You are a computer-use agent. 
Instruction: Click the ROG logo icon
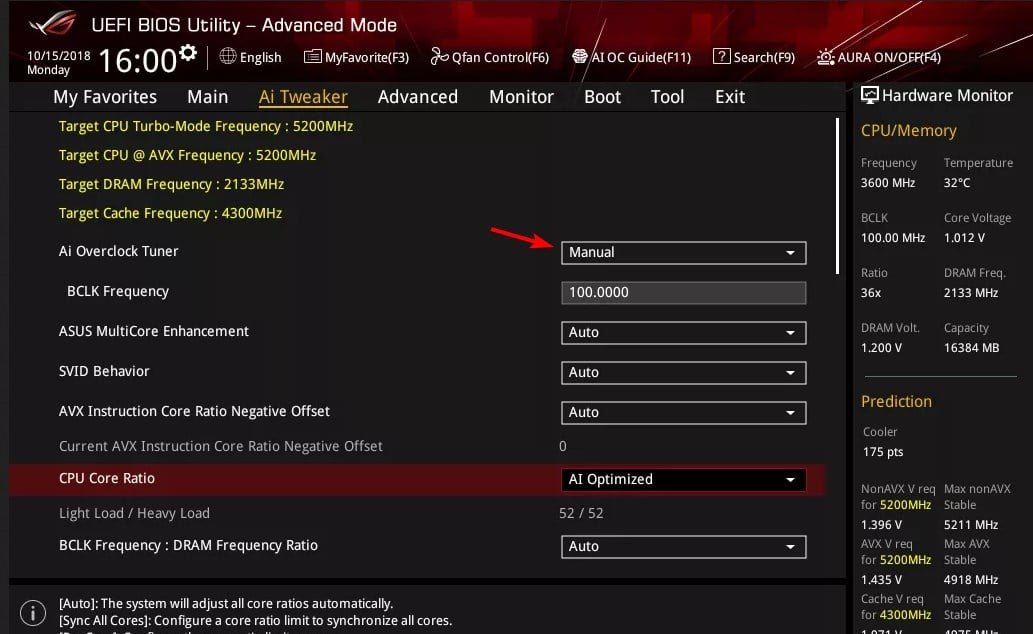tap(53, 22)
